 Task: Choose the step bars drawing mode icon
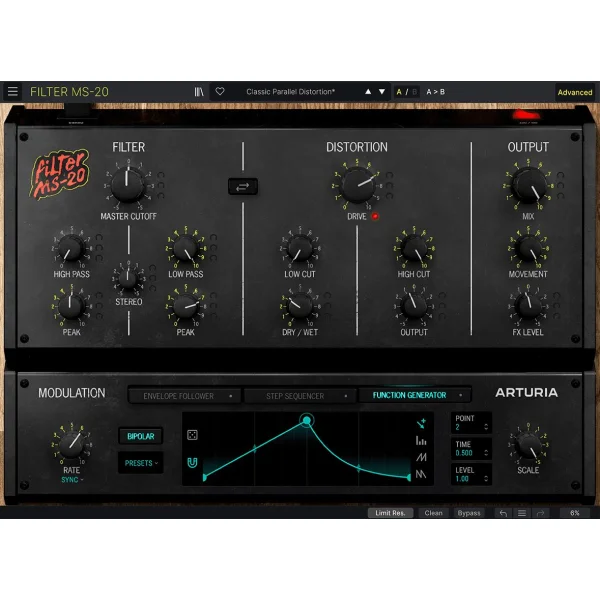(x=421, y=441)
